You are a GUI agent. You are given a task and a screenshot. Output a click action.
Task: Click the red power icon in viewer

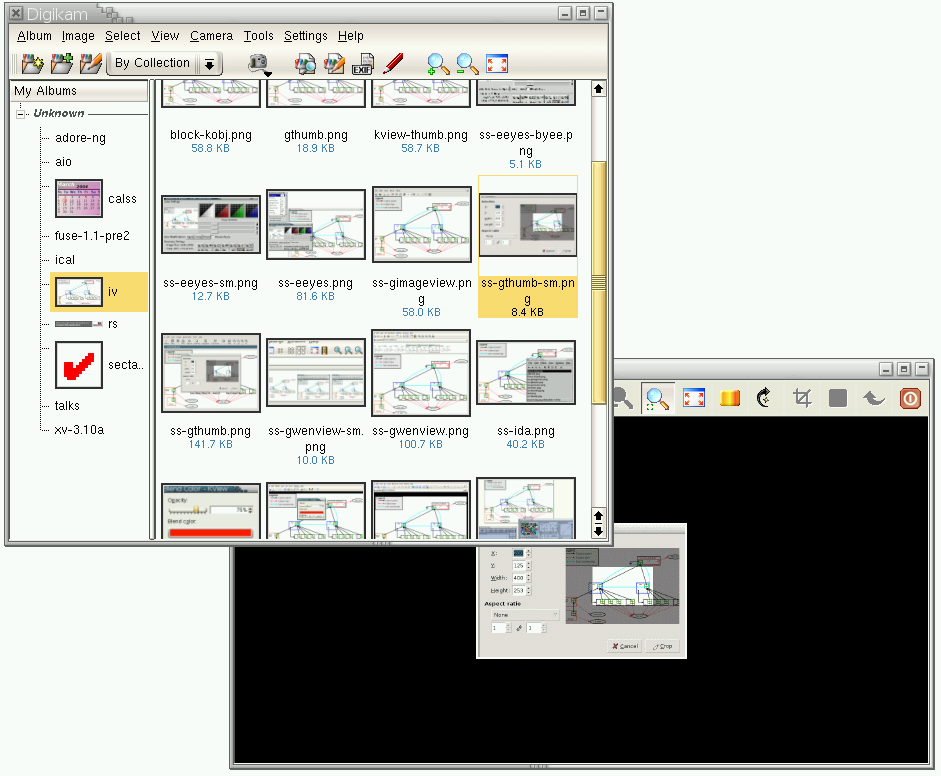pos(910,398)
